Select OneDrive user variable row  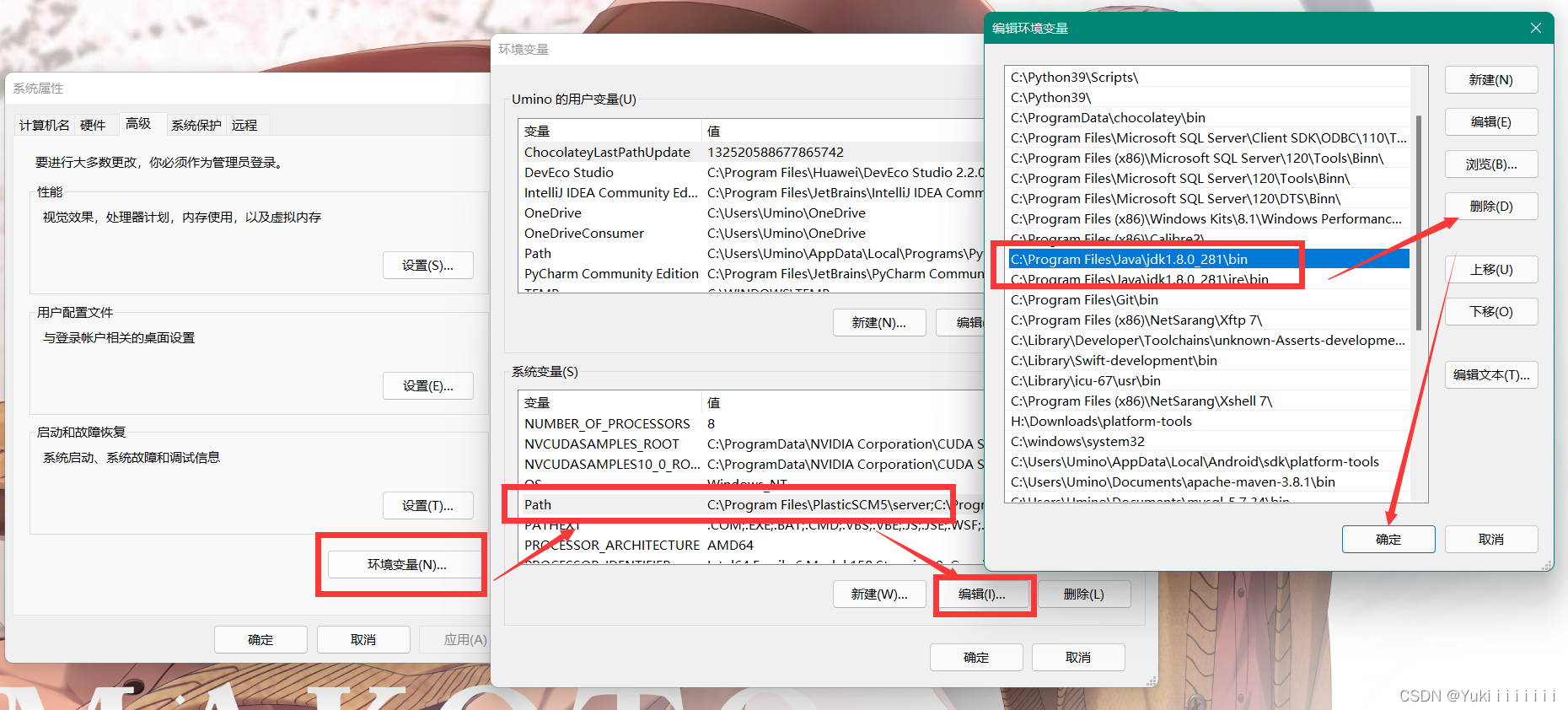click(752, 212)
